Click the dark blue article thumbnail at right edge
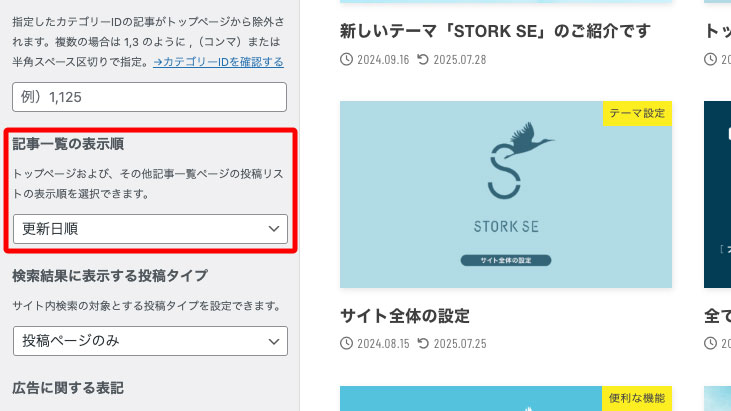 pos(717,194)
